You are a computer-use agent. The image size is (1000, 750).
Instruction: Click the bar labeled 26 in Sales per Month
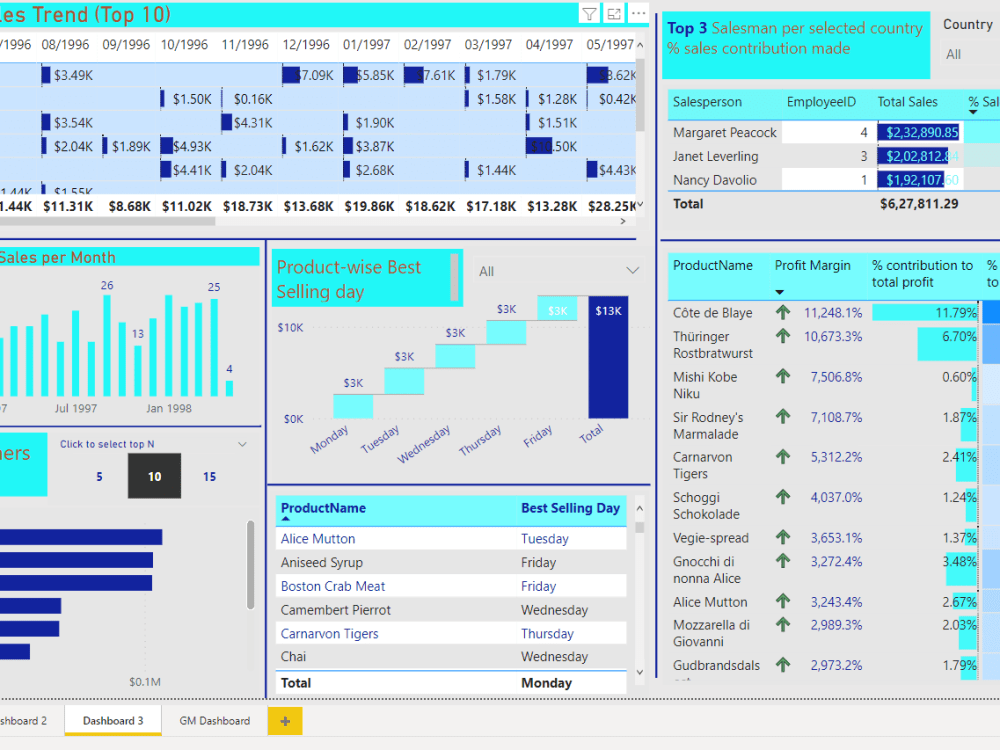pos(107,345)
